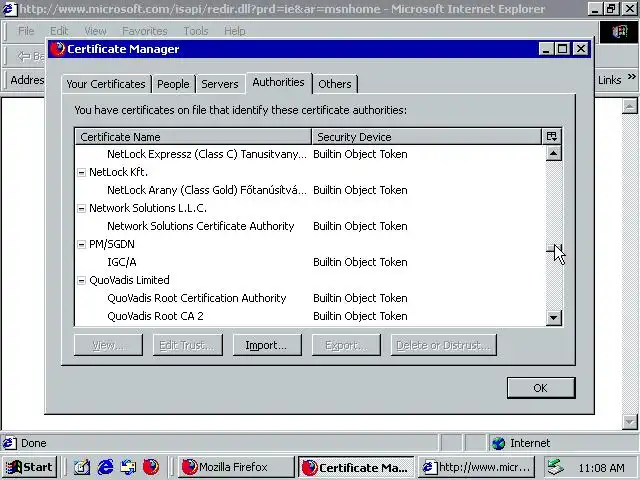Select the Authorities tab
The width and height of the screenshot is (640, 480).
pos(278,83)
